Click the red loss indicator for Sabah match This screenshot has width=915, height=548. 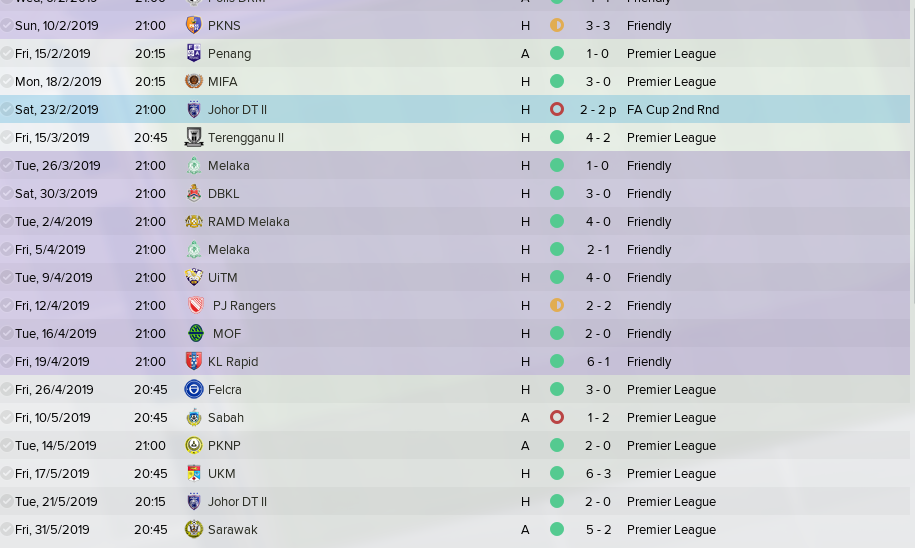click(x=557, y=417)
